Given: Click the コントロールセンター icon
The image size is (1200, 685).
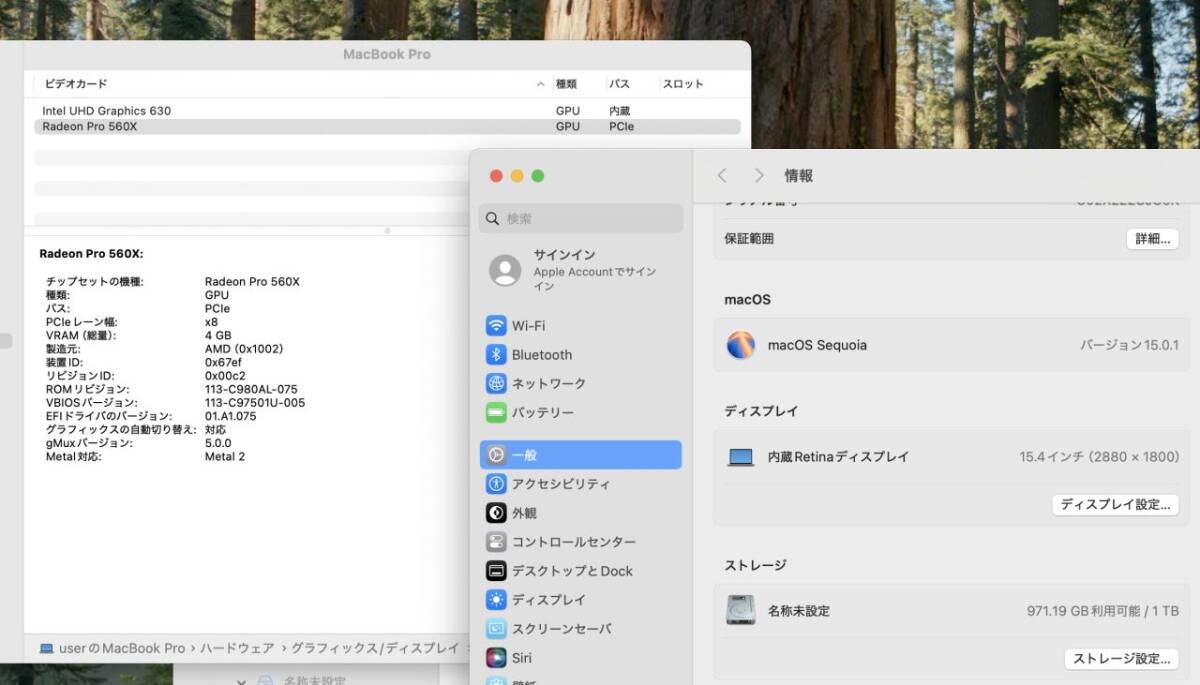Looking at the screenshot, I should click(x=496, y=542).
